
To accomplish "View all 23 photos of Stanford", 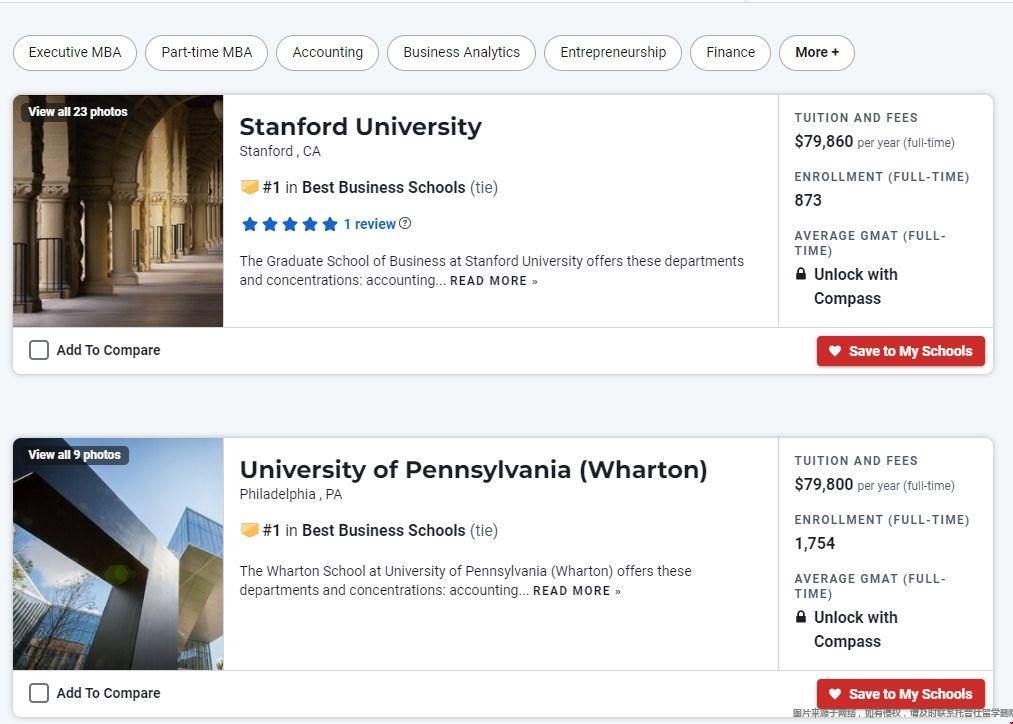I will tap(78, 112).
